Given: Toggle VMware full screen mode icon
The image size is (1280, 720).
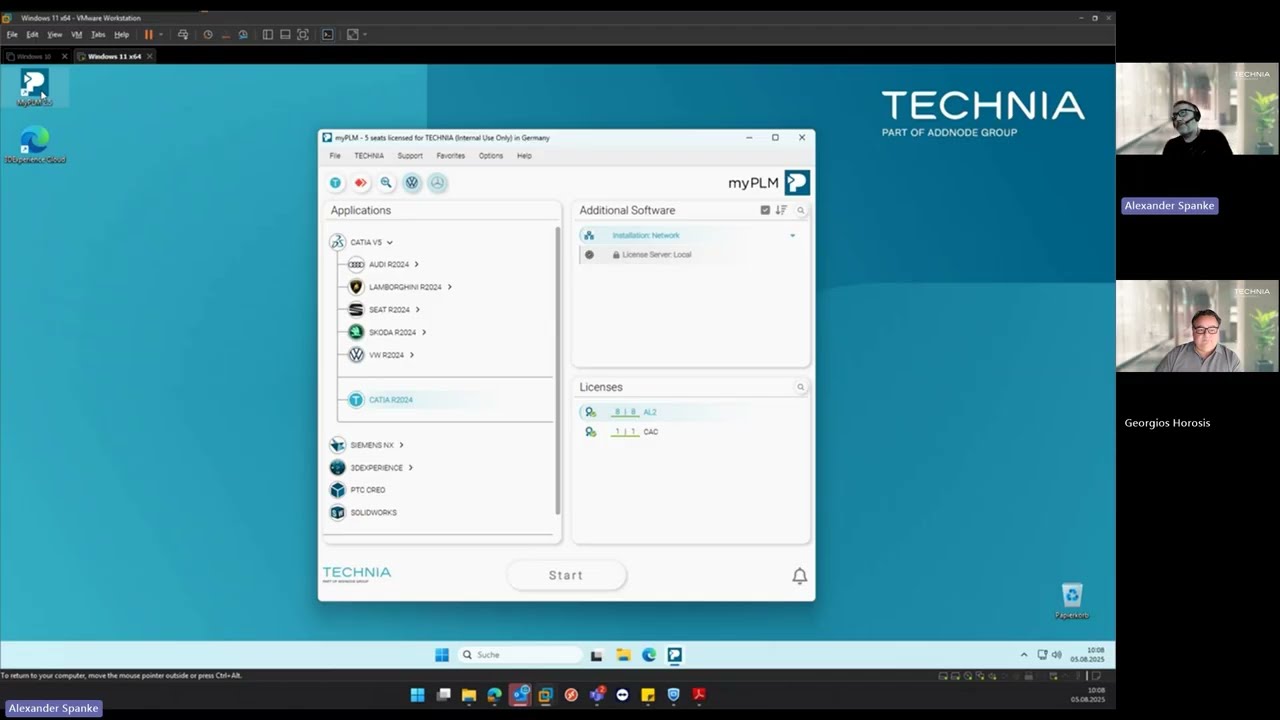Looking at the screenshot, I should click(303, 34).
